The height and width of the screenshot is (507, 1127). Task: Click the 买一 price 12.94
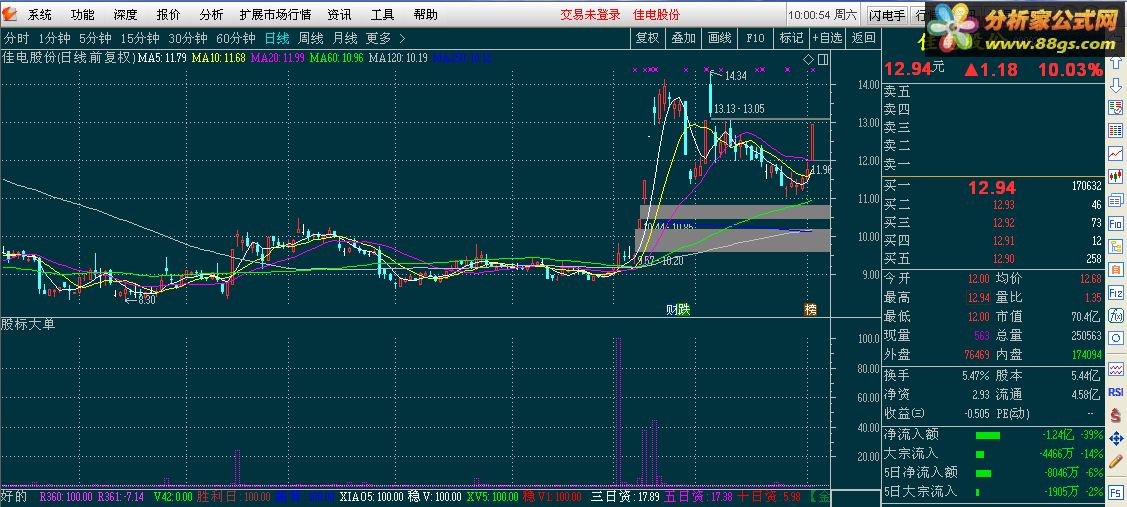point(991,188)
